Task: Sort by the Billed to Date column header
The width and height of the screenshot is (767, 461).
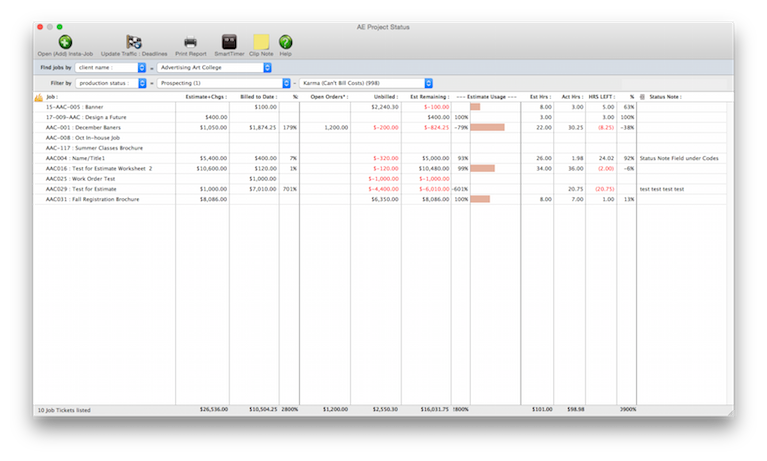Action: coord(257,97)
